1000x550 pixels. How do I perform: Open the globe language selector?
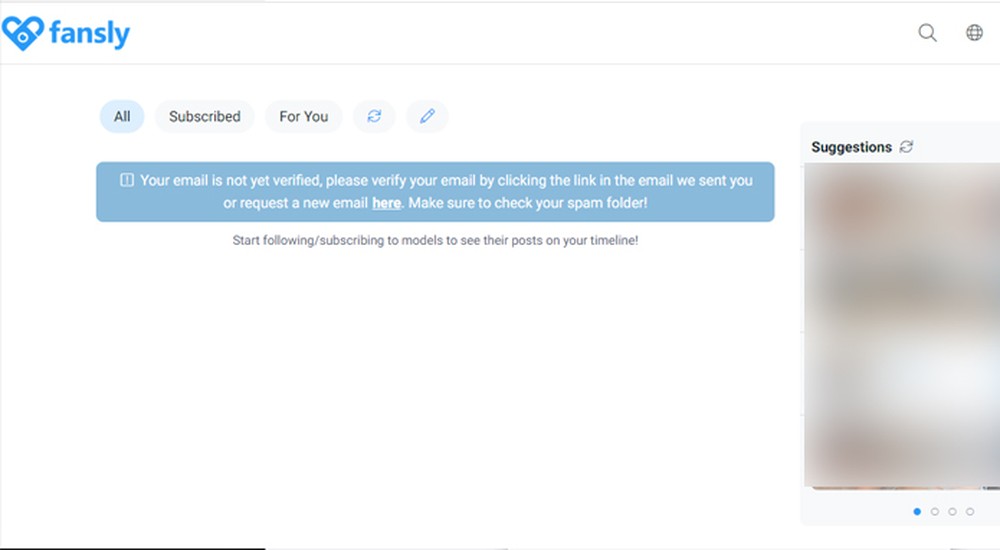pos(974,33)
